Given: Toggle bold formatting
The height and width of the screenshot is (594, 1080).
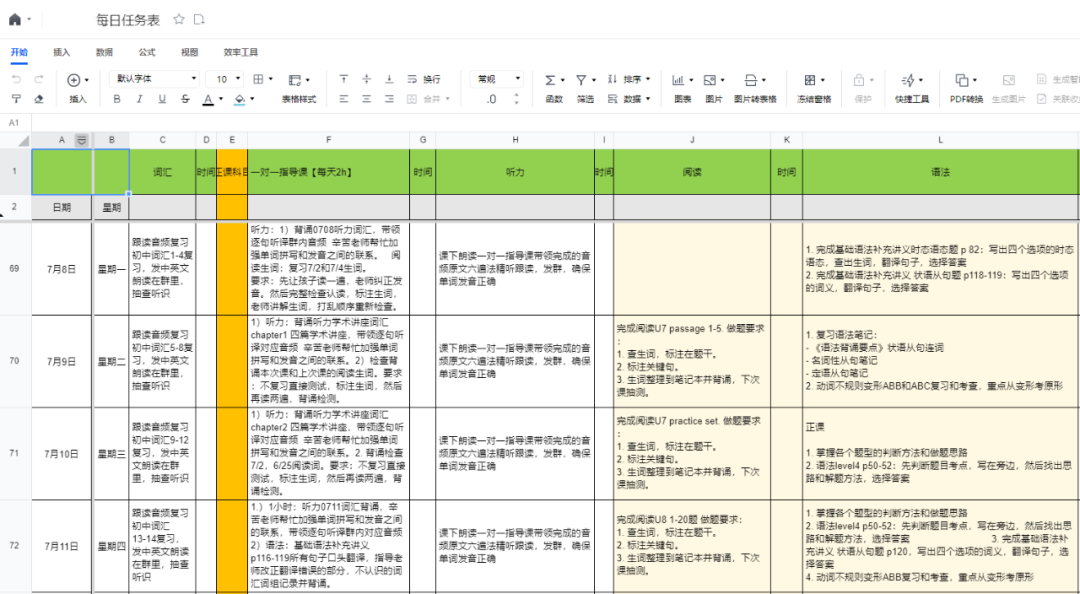Looking at the screenshot, I should tap(116, 99).
